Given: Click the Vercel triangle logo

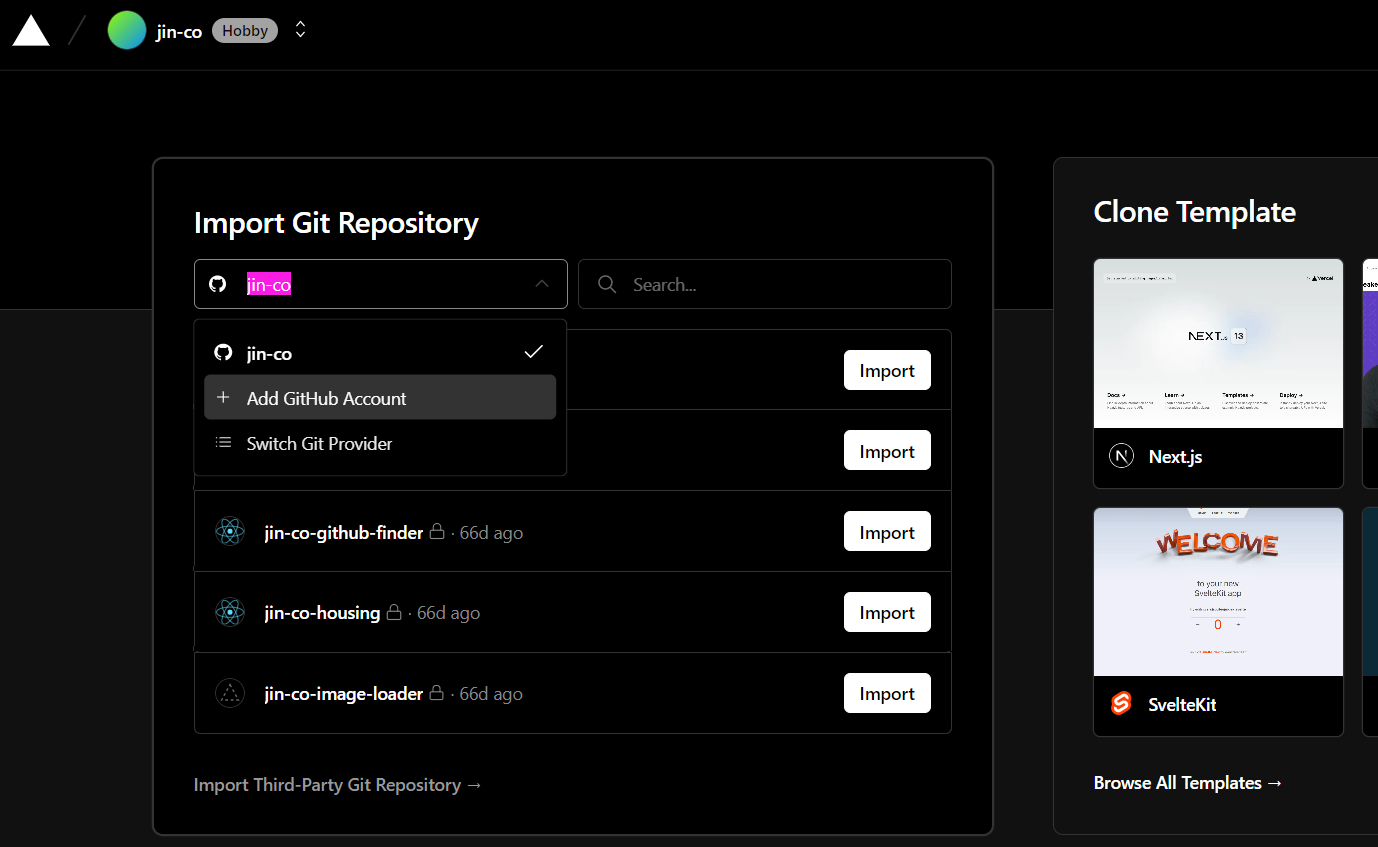Looking at the screenshot, I should click(x=31, y=31).
